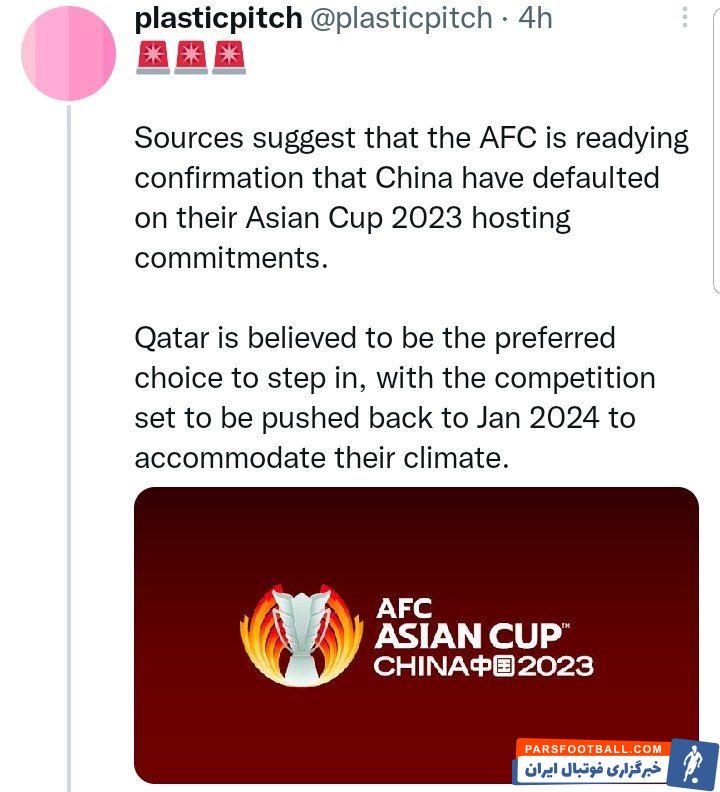Click the "CHINA 2023" text in the logo

(483, 666)
